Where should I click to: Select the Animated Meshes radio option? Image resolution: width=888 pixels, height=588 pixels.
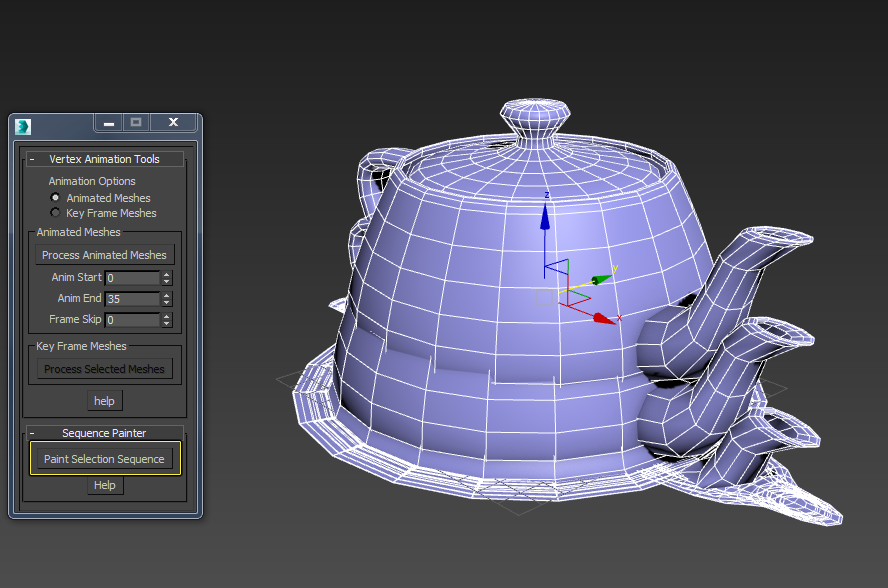click(56, 198)
